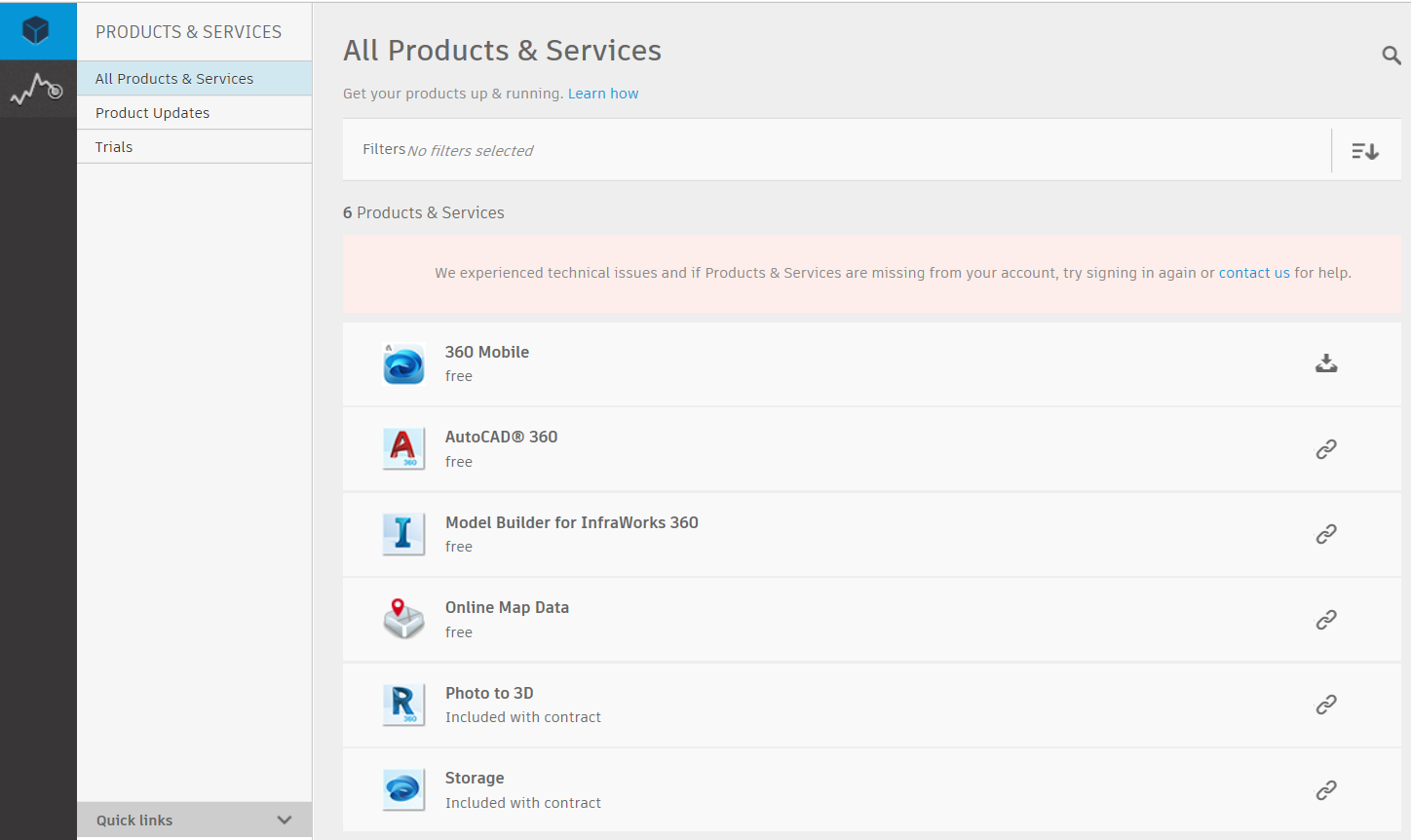The image size is (1411, 840).
Task: Open the Storage product title
Action: (475, 778)
